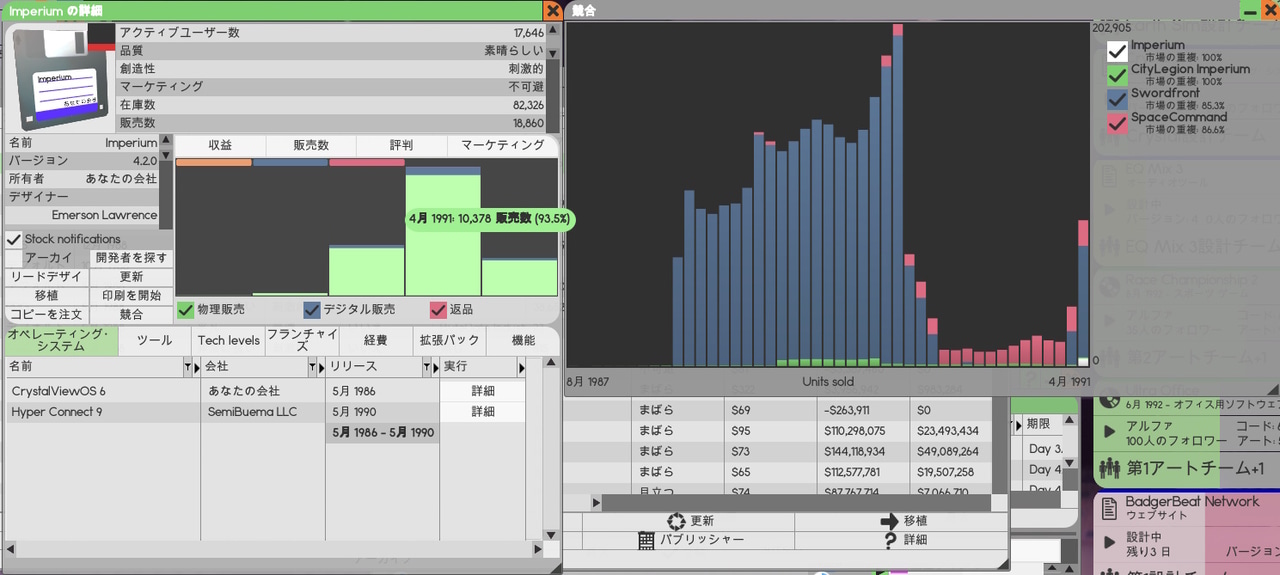This screenshot has width=1280, height=575.
Task: Switch to the 収益 chart tab
Action: 220,145
